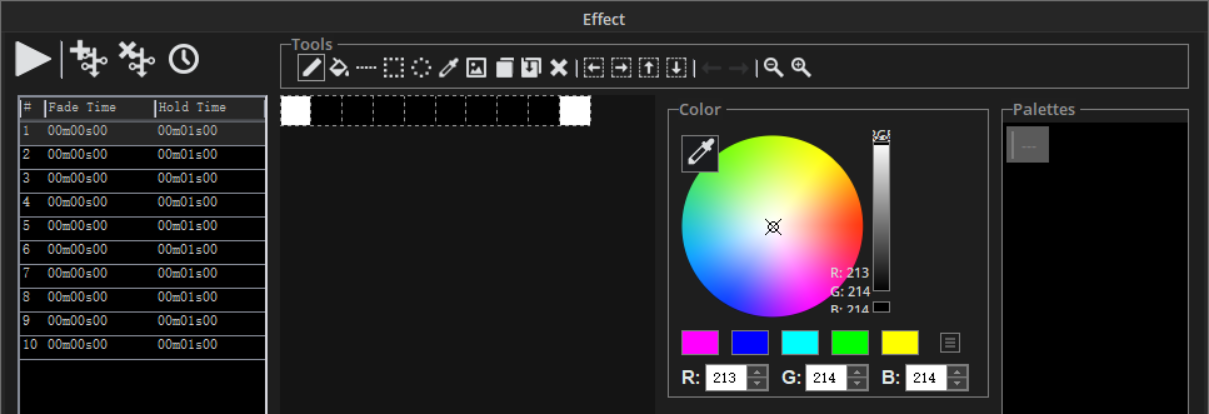Click the zoom out magnifier
The image size is (1209, 414).
pyautogui.click(x=773, y=68)
